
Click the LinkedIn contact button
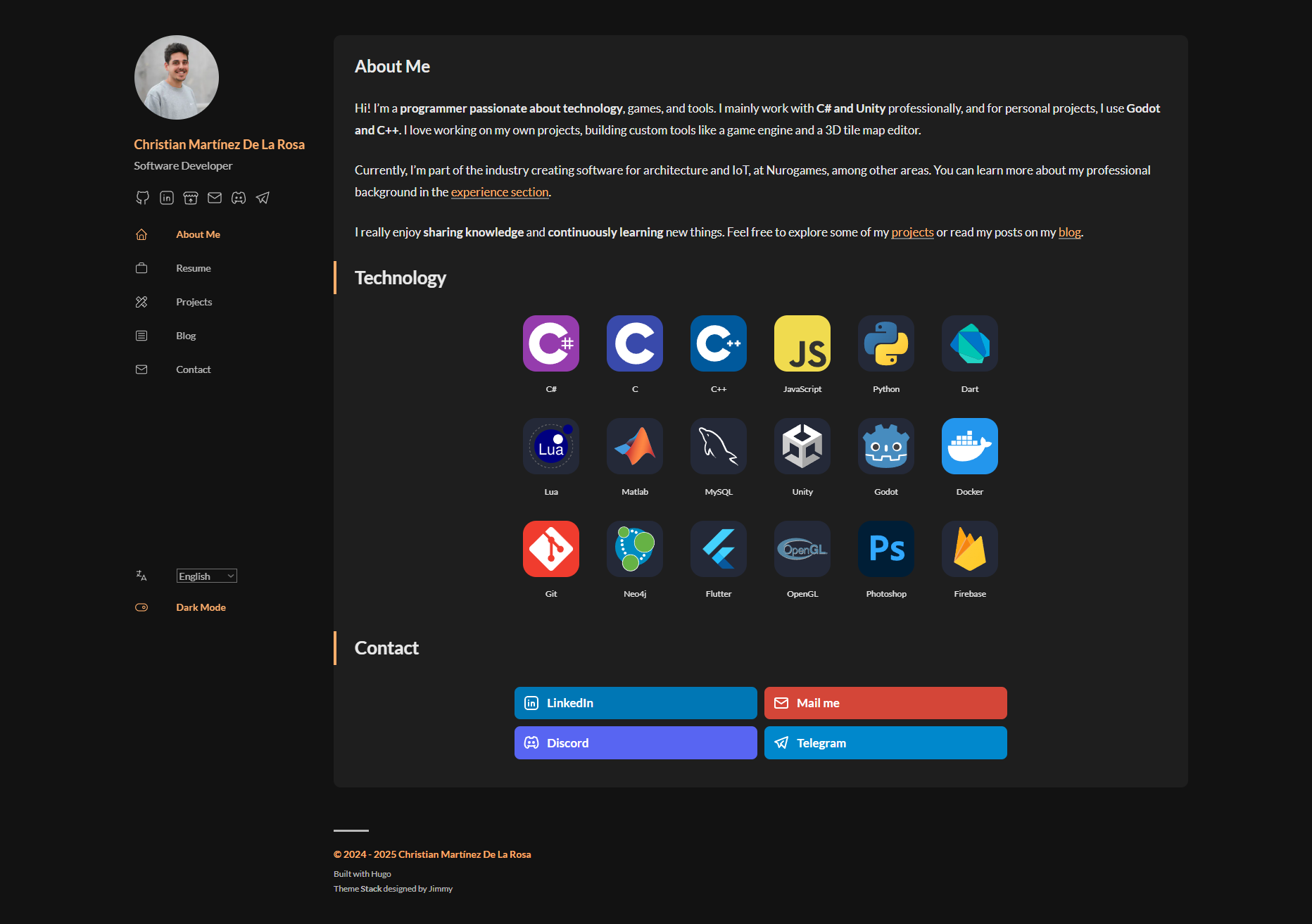click(x=636, y=703)
